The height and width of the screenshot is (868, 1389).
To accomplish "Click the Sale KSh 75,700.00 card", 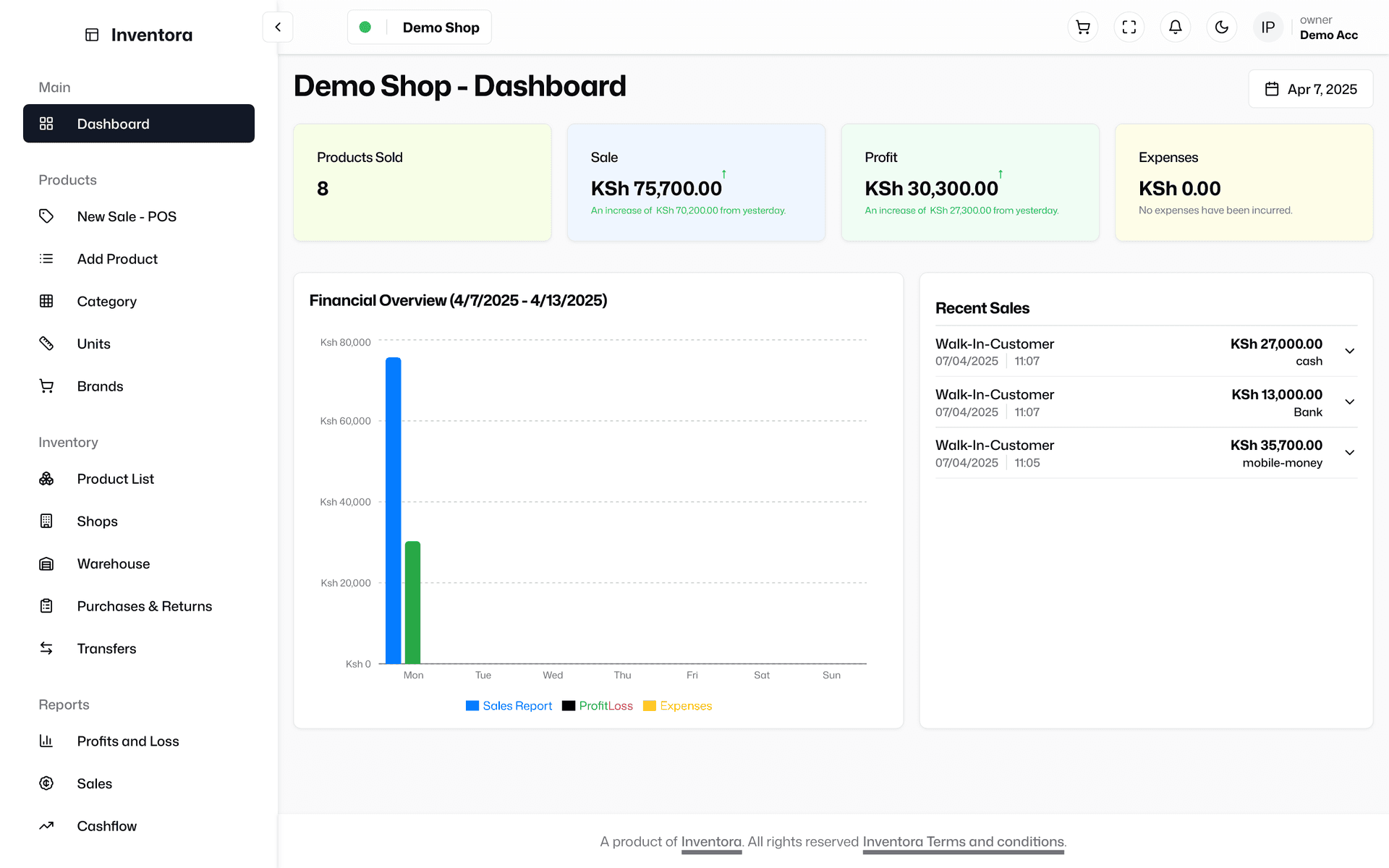I will pos(696,182).
